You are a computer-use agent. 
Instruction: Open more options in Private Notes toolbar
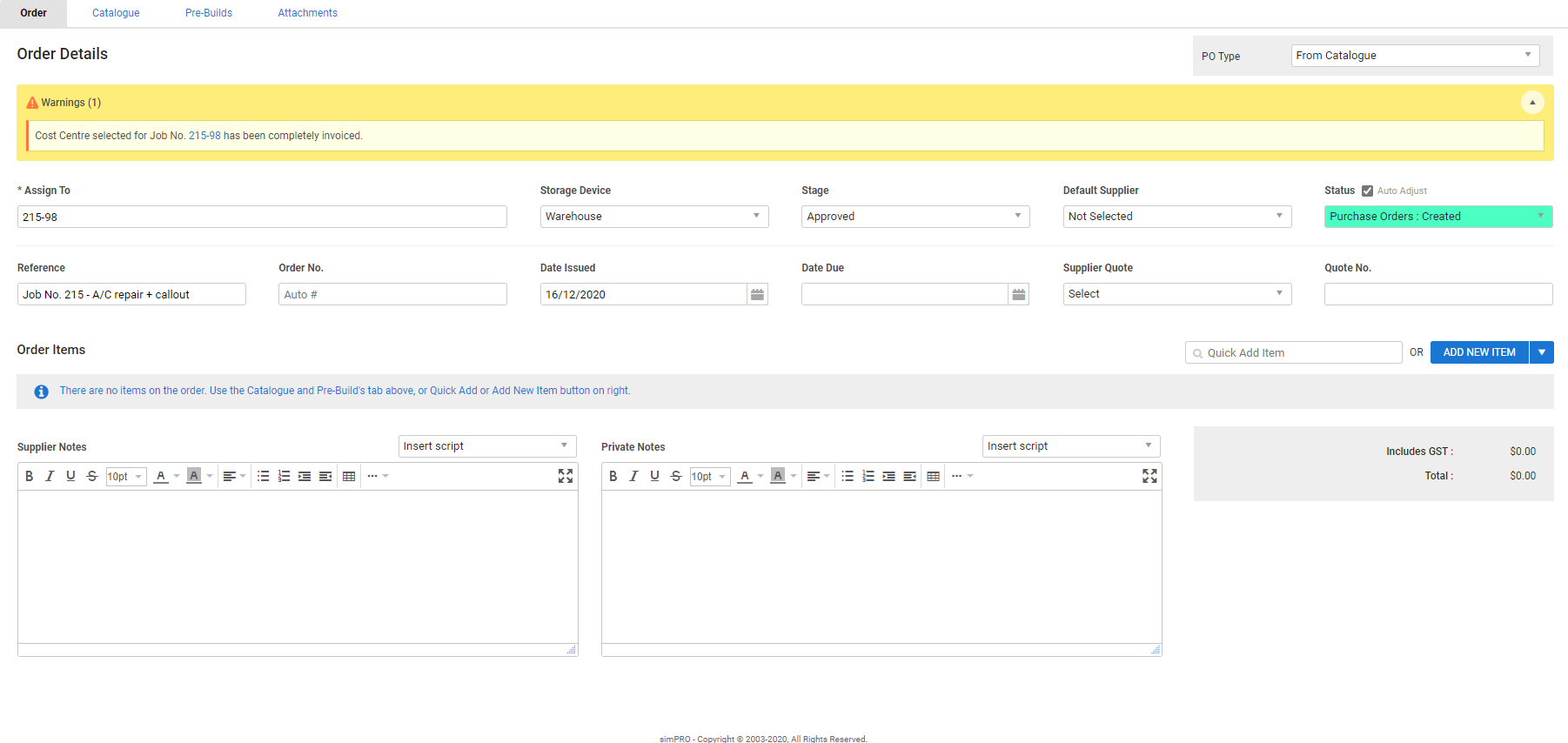click(962, 476)
